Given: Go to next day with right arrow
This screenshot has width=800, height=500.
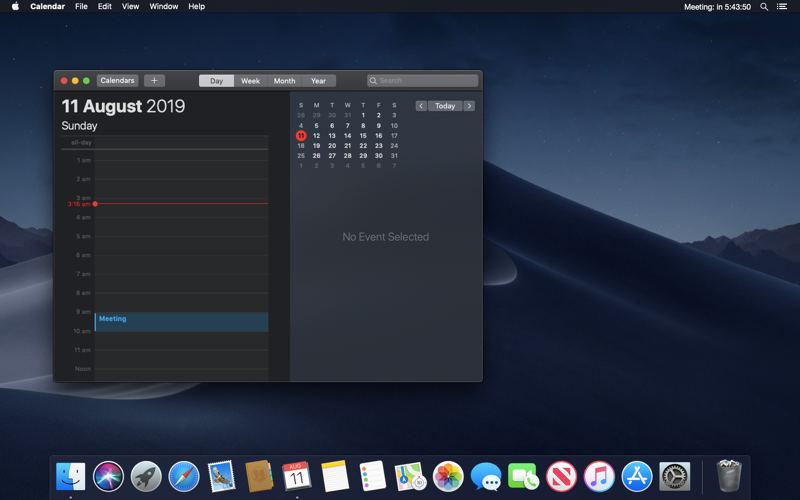Looking at the screenshot, I should pyautogui.click(x=469, y=106).
